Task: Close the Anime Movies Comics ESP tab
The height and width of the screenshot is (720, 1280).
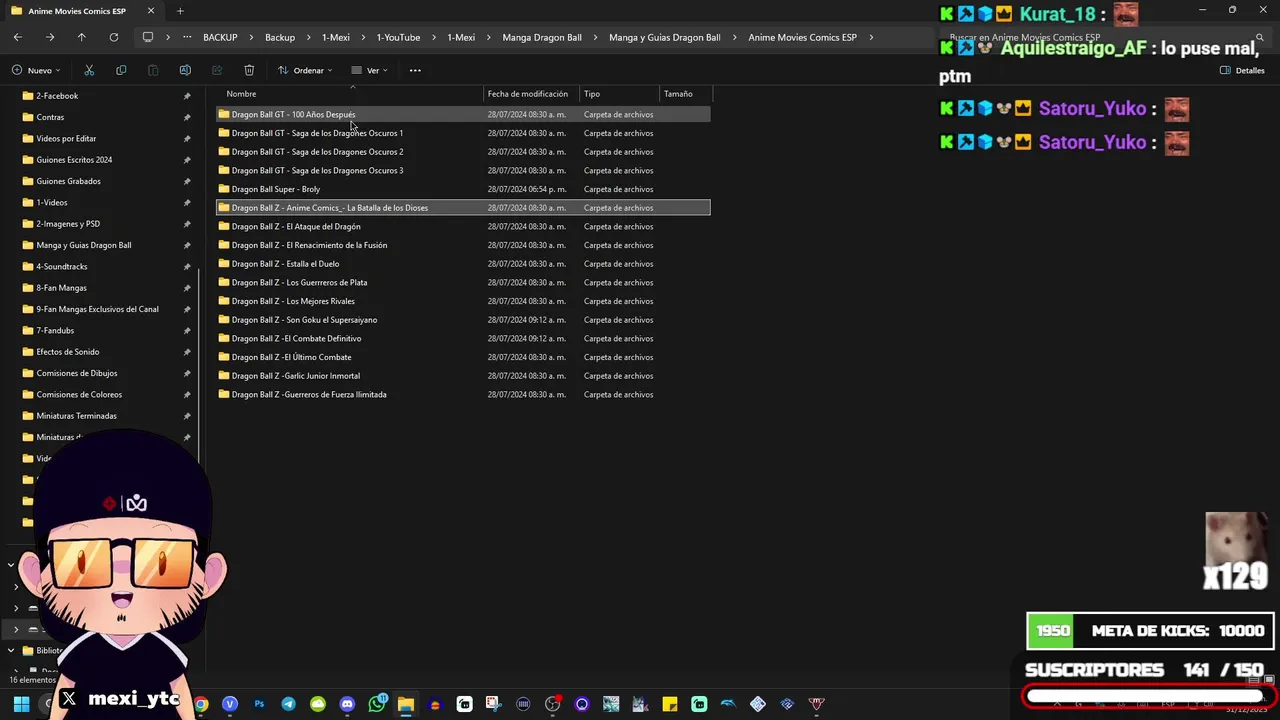Action: pos(151,11)
